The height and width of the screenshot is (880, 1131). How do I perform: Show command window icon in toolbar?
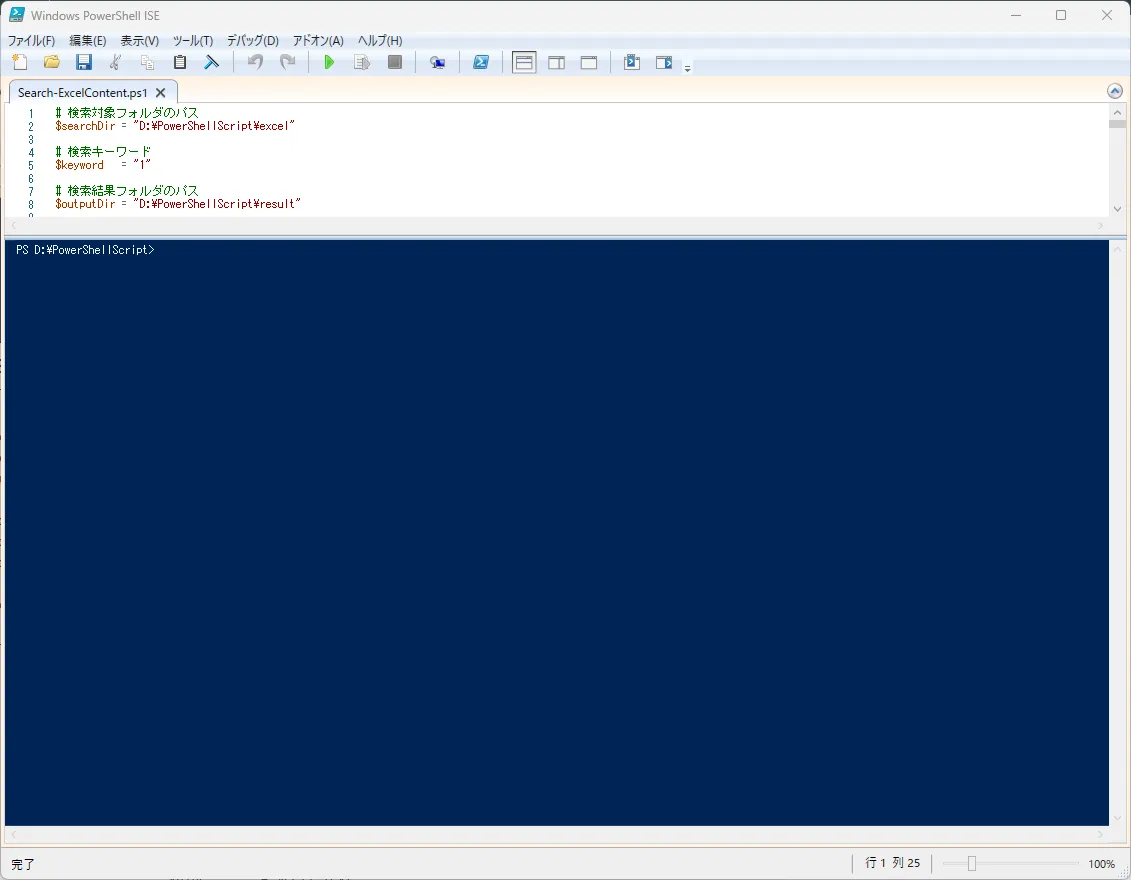632,62
